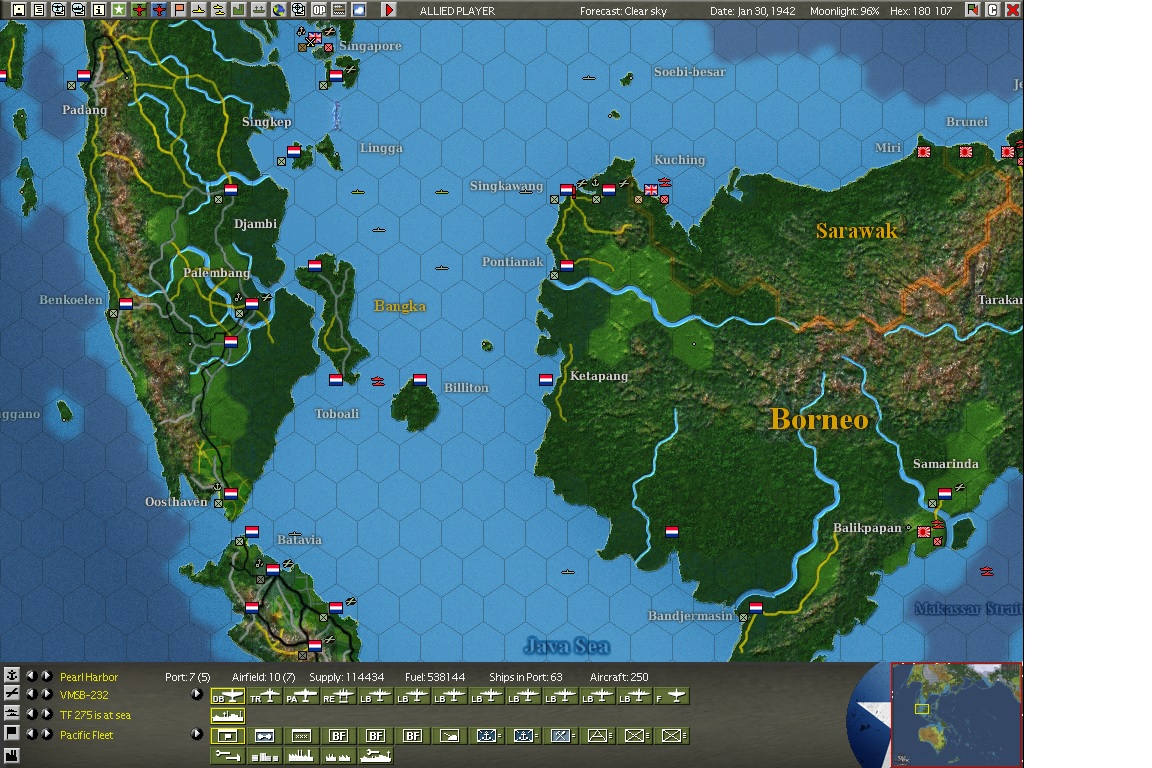Select the Dutch flag base at Batavia
The height and width of the screenshot is (768, 1152).
(x=273, y=570)
